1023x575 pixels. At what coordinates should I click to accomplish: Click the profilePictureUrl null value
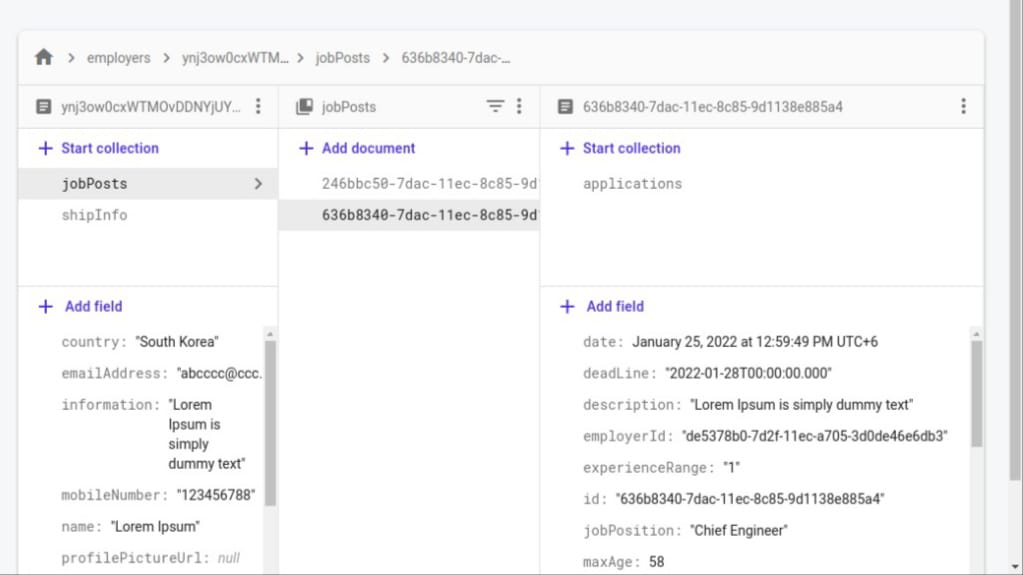click(x=228, y=558)
